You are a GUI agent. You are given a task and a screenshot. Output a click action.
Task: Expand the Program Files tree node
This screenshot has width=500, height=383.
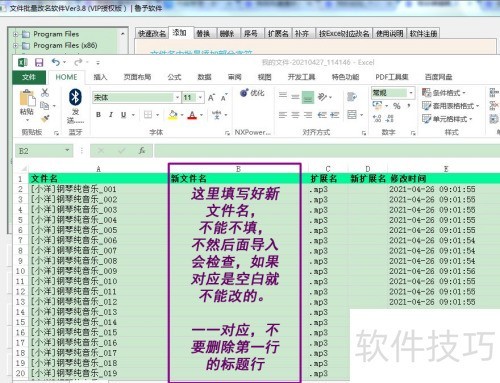click(15, 34)
